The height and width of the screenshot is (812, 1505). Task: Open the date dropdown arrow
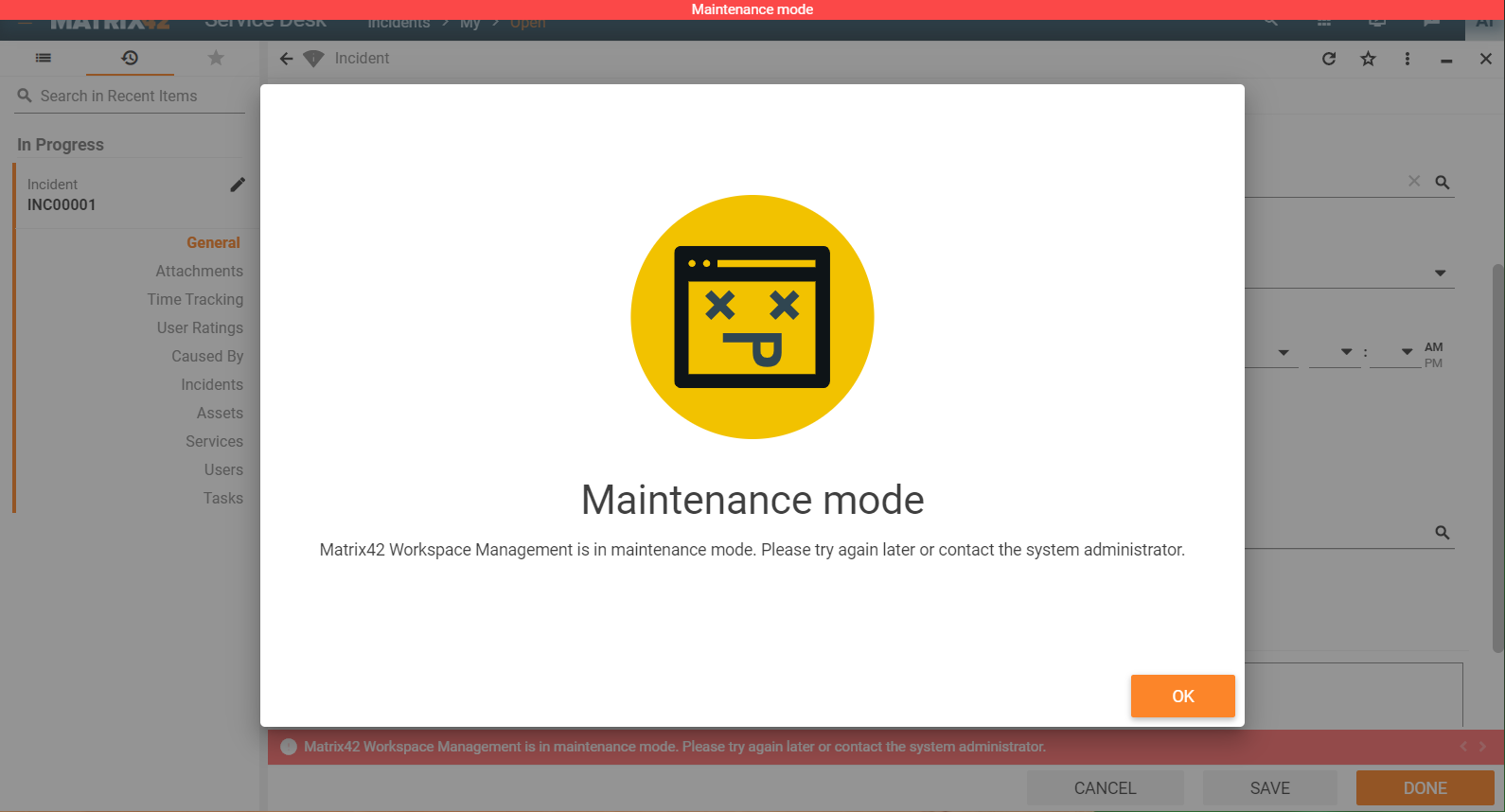click(1284, 352)
